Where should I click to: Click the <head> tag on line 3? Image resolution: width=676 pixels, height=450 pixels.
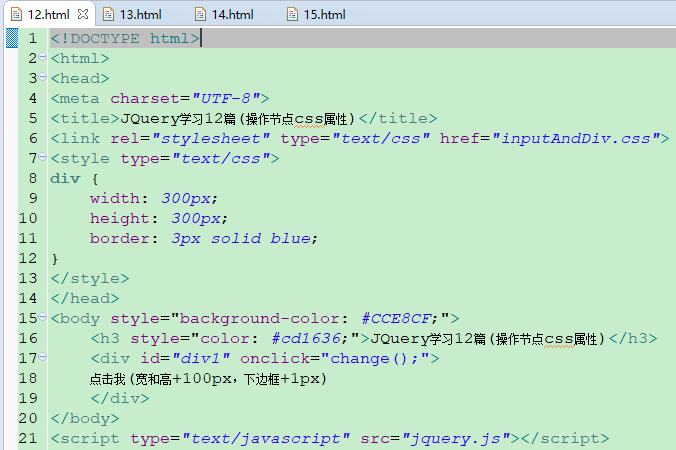[80, 78]
